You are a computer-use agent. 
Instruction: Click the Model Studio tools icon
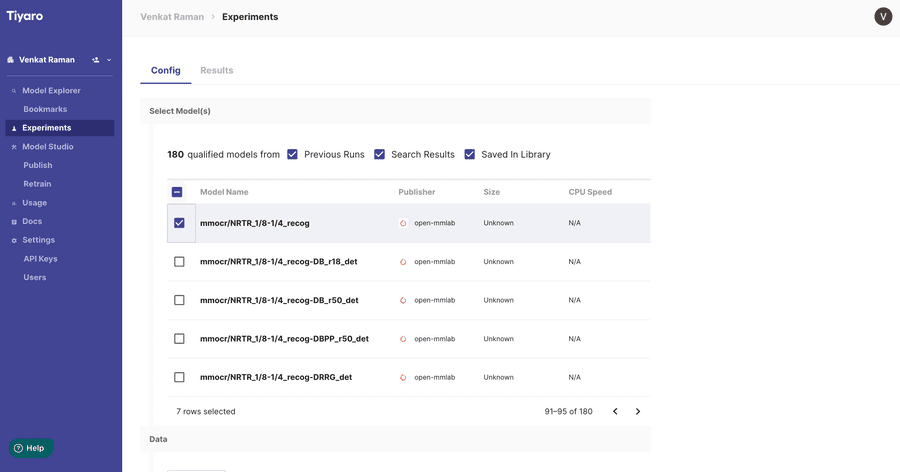click(14, 147)
